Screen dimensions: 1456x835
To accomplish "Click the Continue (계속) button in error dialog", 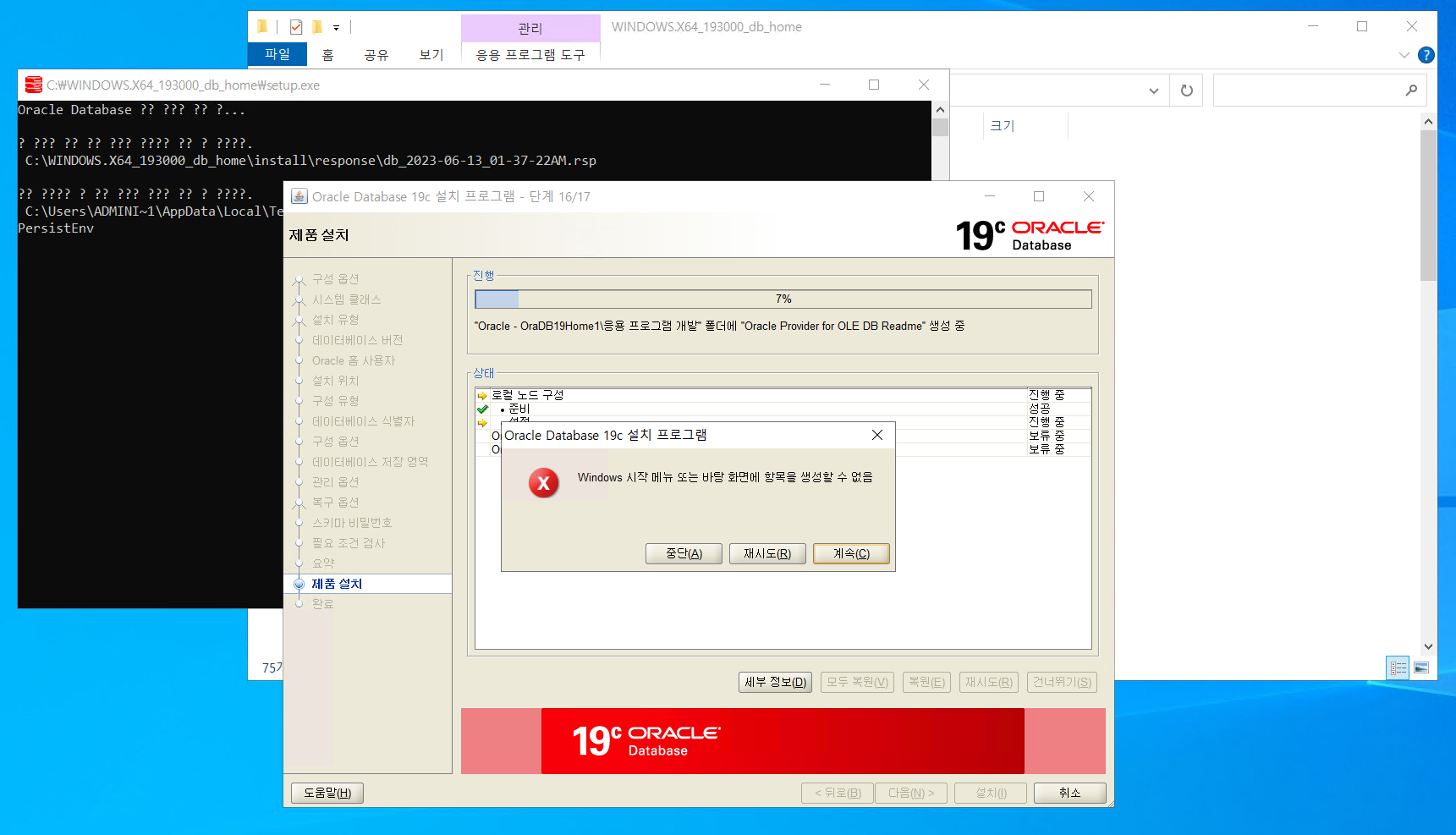I will [851, 553].
